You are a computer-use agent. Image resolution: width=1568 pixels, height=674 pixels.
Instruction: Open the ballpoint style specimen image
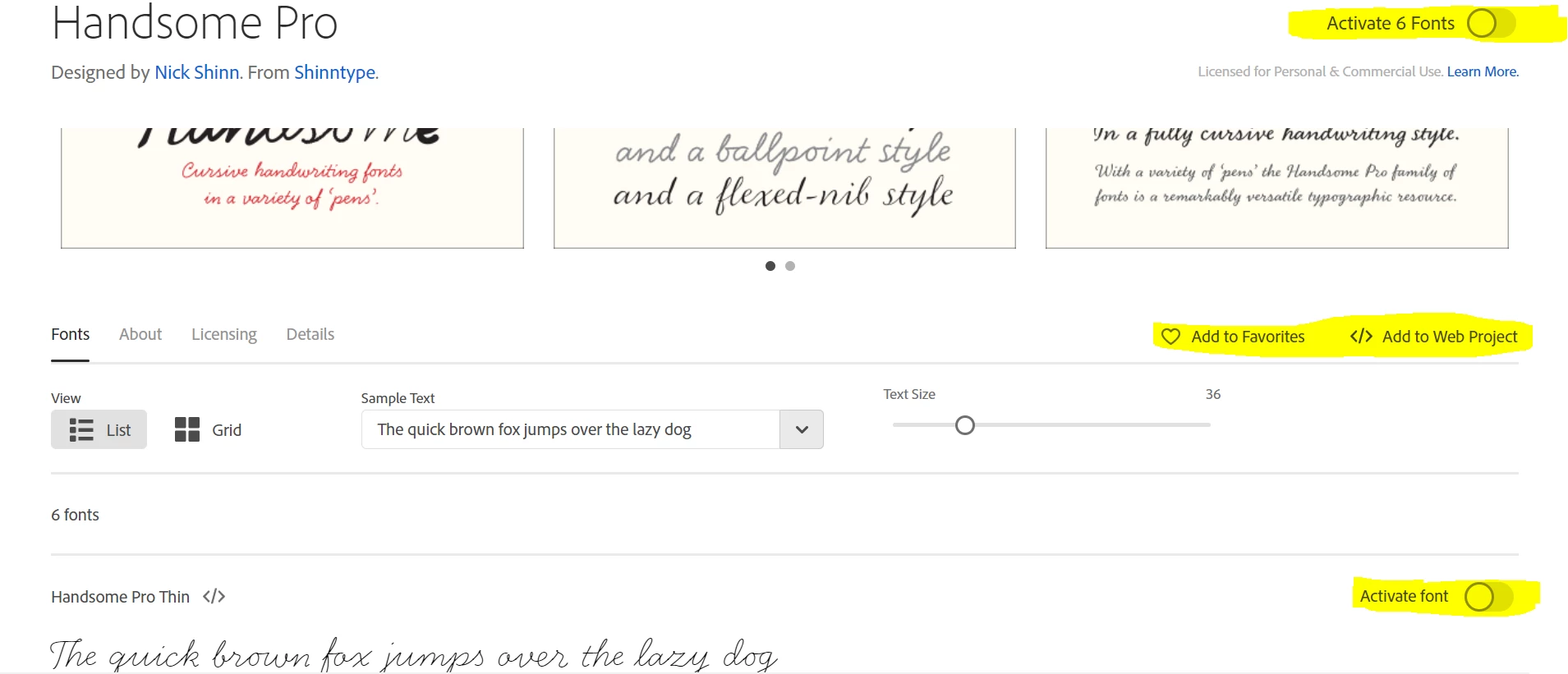(784, 188)
